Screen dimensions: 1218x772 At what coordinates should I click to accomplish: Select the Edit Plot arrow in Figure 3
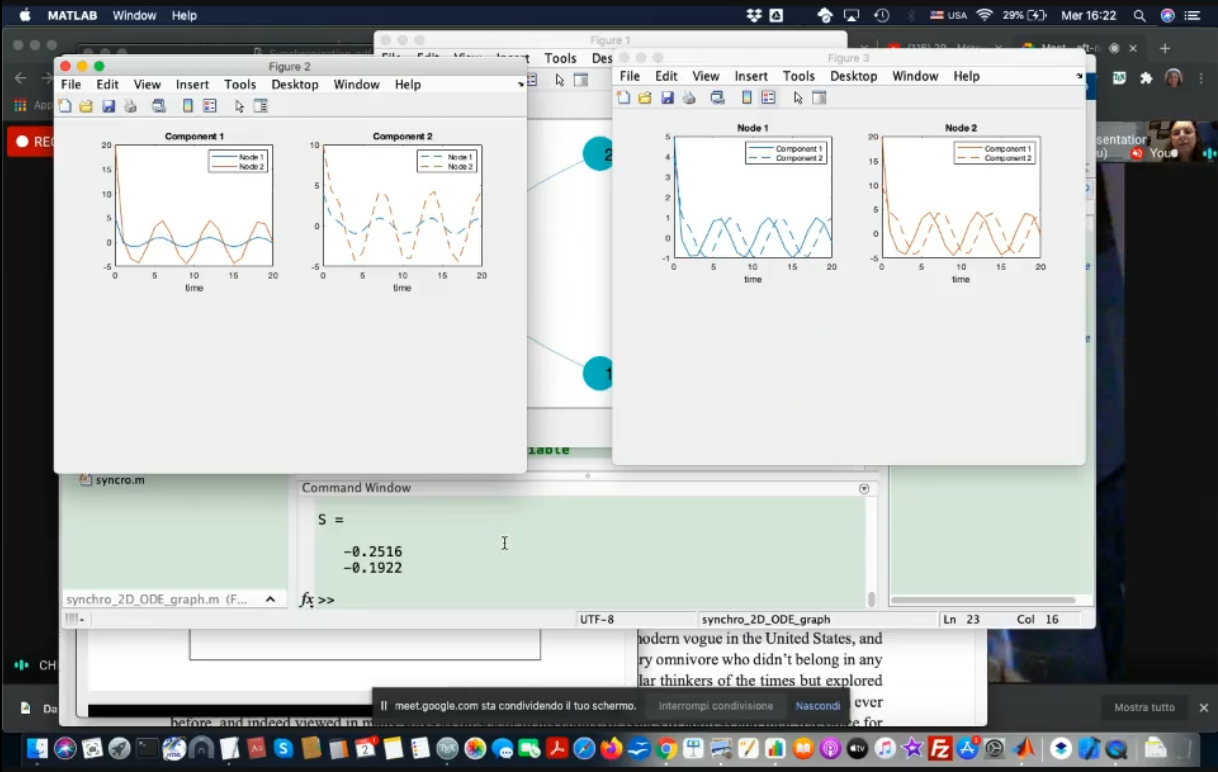[797, 97]
